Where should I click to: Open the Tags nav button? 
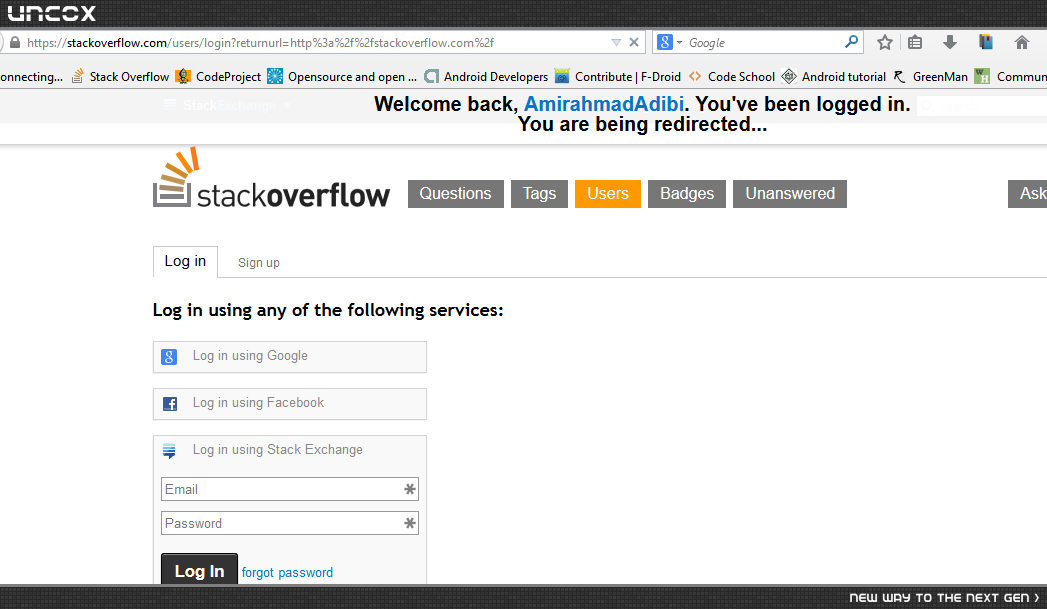pos(539,194)
